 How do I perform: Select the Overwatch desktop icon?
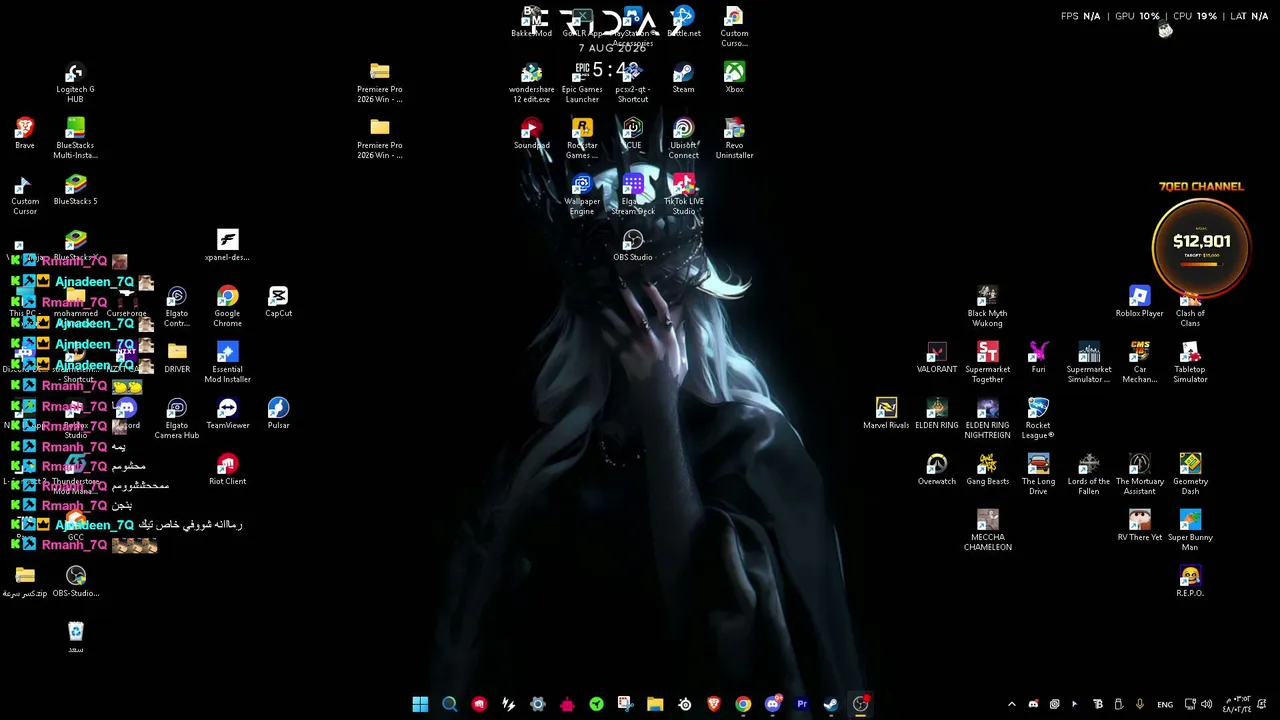(x=937, y=470)
